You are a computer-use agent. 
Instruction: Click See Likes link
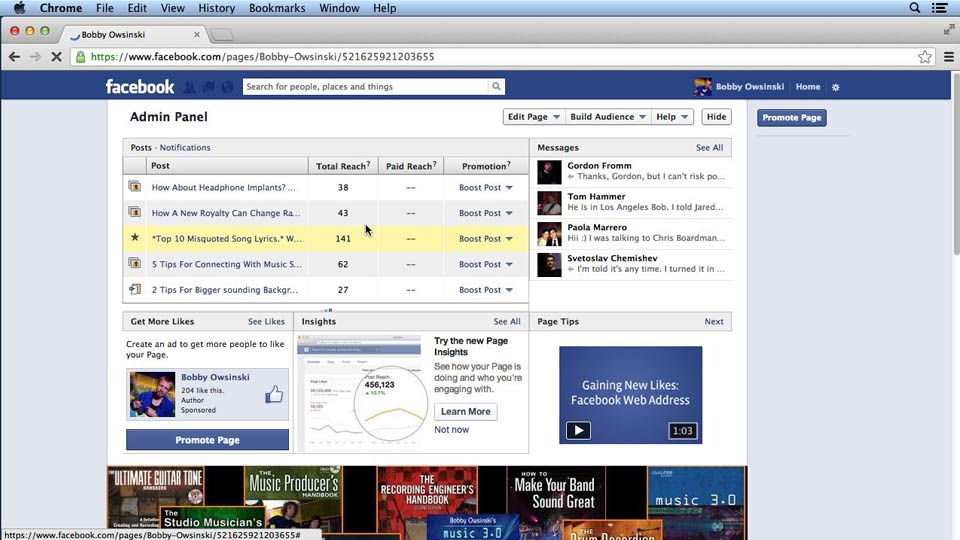click(266, 321)
